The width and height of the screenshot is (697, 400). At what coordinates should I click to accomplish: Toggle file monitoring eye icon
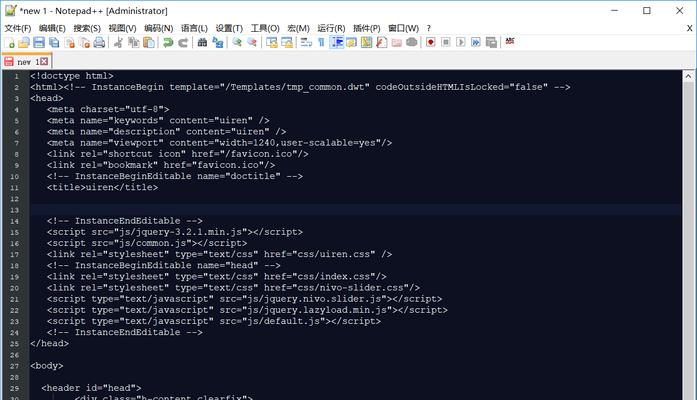point(412,43)
